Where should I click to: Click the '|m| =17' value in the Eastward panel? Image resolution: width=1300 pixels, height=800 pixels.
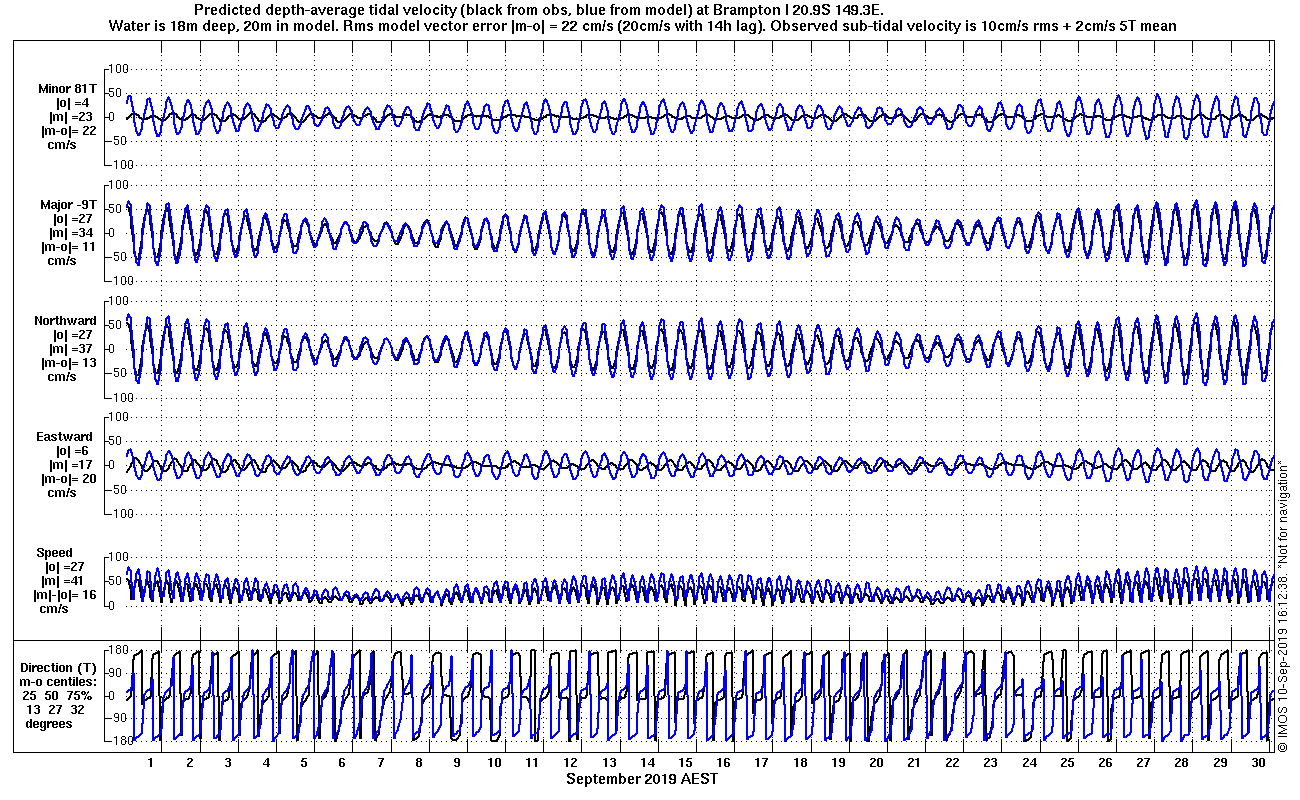[70, 465]
